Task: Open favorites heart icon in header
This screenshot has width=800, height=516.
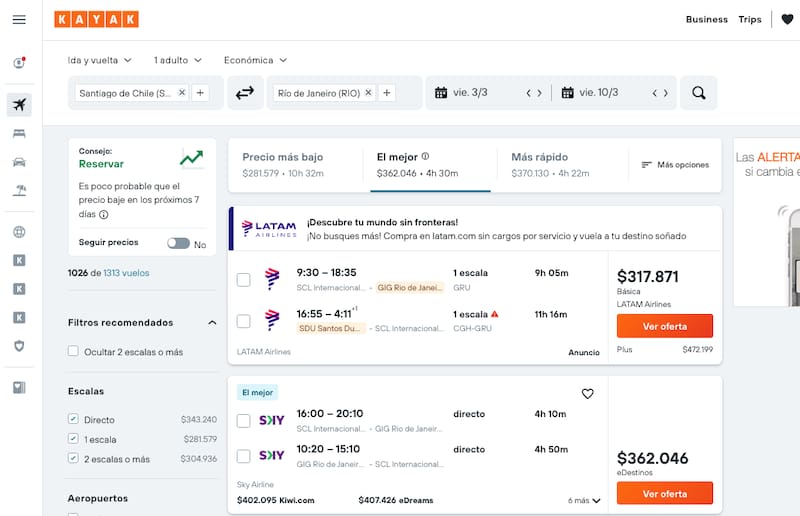Action: pyautogui.click(x=786, y=19)
